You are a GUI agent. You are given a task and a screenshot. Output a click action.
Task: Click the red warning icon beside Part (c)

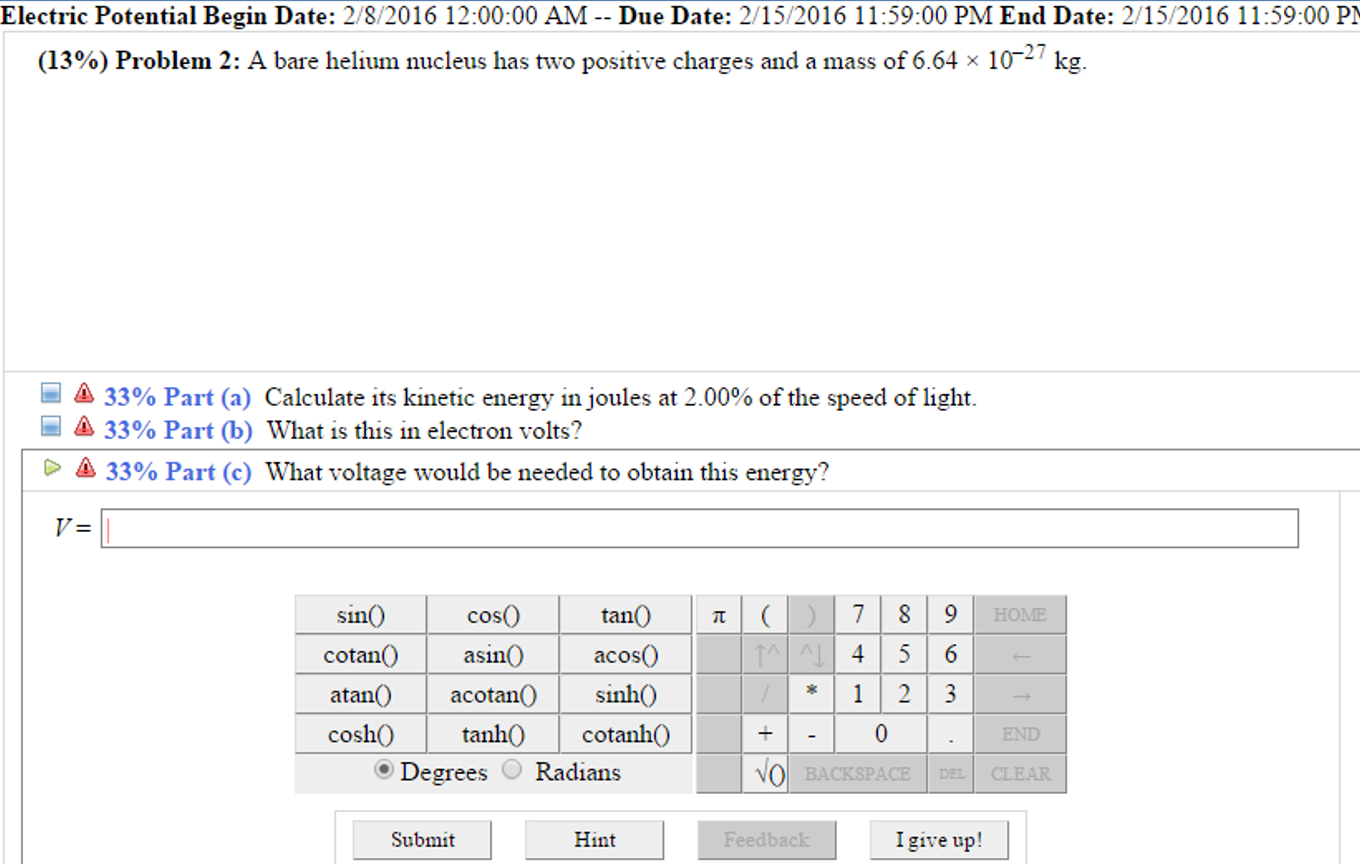(x=87, y=467)
